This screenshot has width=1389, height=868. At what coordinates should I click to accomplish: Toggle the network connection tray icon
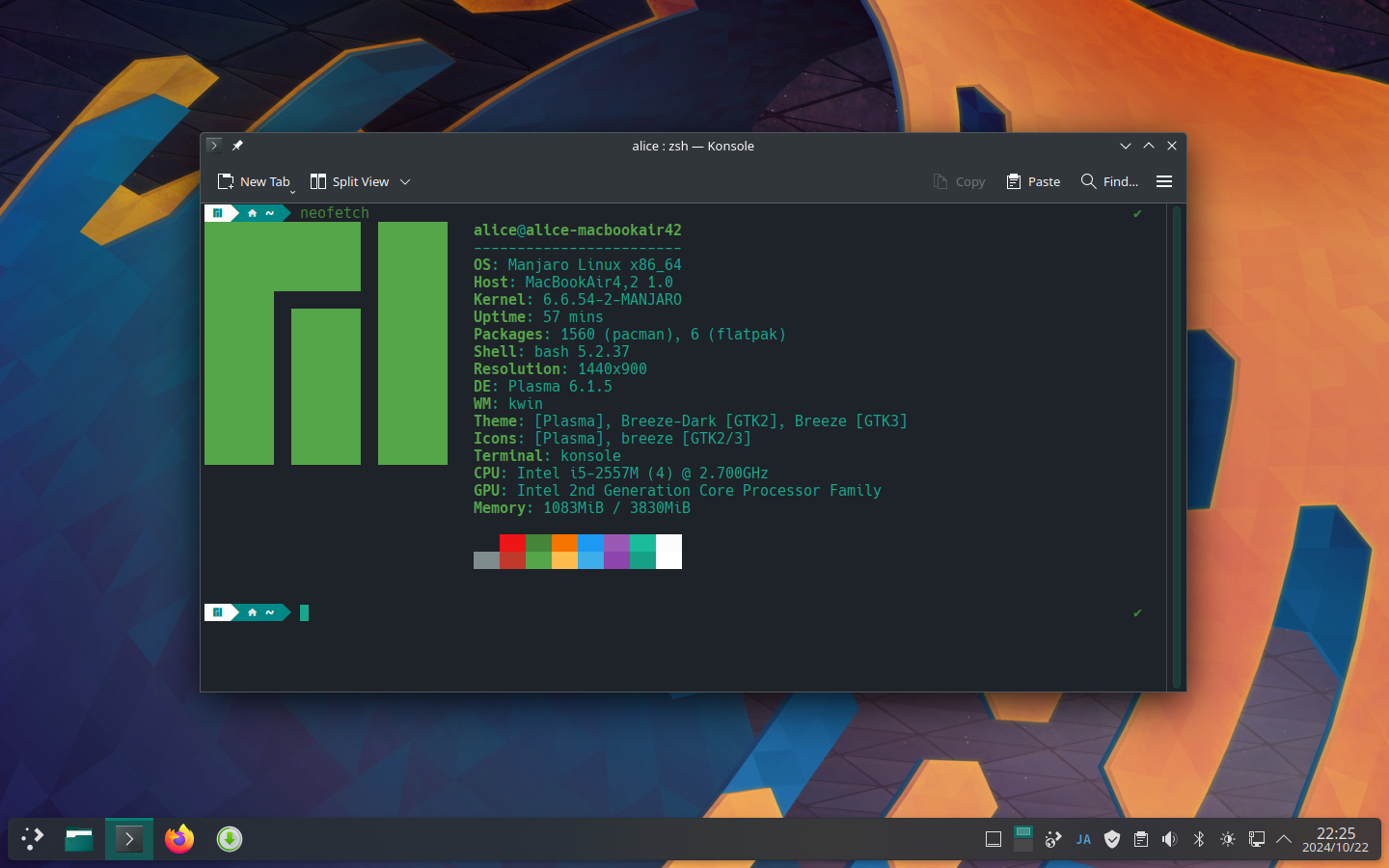point(1052,839)
